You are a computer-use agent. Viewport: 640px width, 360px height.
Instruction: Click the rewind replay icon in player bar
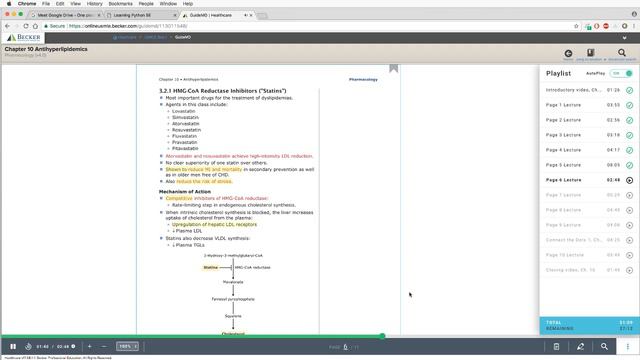(x=28, y=347)
